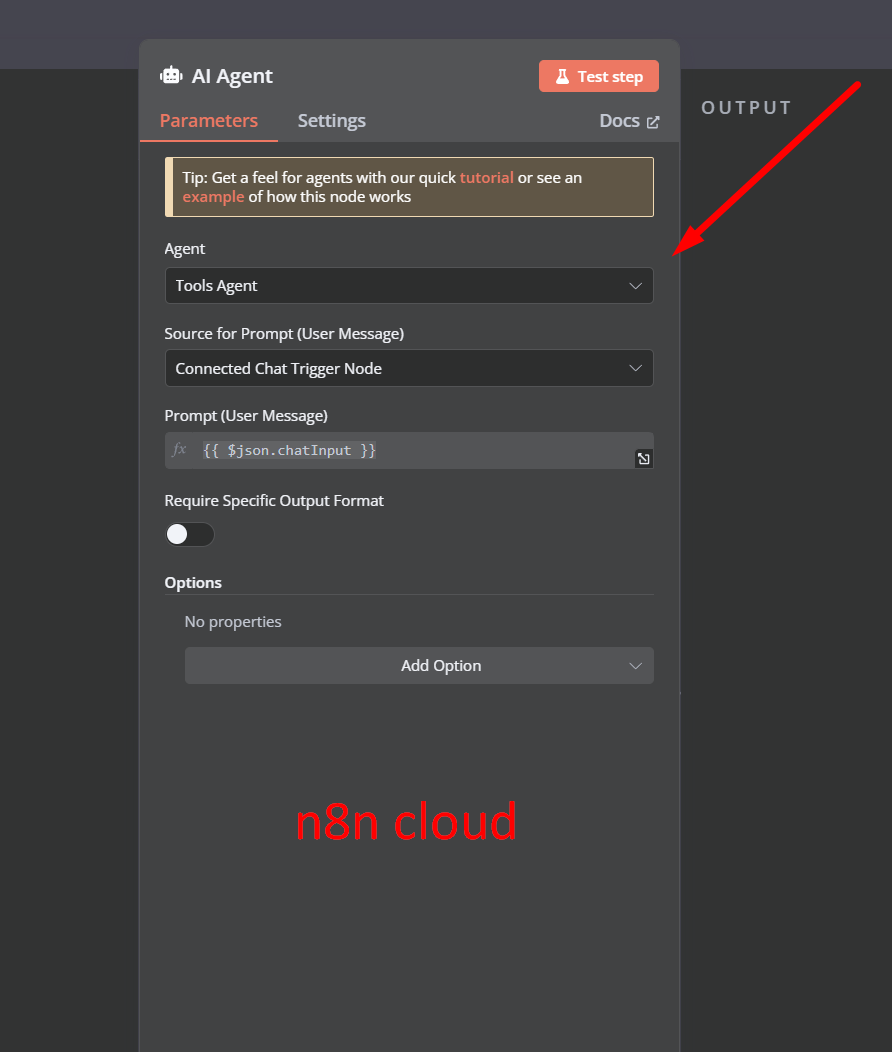The width and height of the screenshot is (892, 1052).
Task: Open the example link in the tip
Action: (213, 197)
